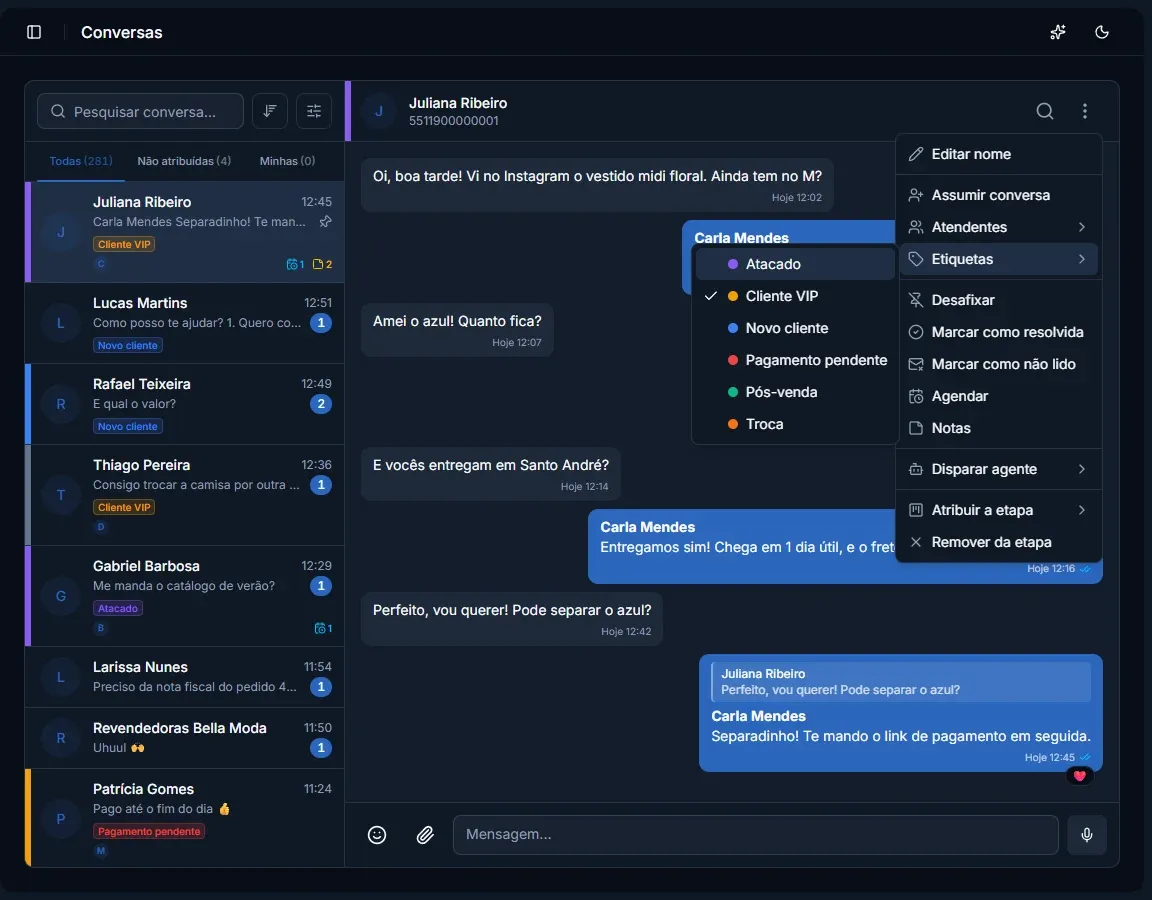Switch to the Não atribuídas tab
This screenshot has height=900, width=1152.
tap(184, 161)
